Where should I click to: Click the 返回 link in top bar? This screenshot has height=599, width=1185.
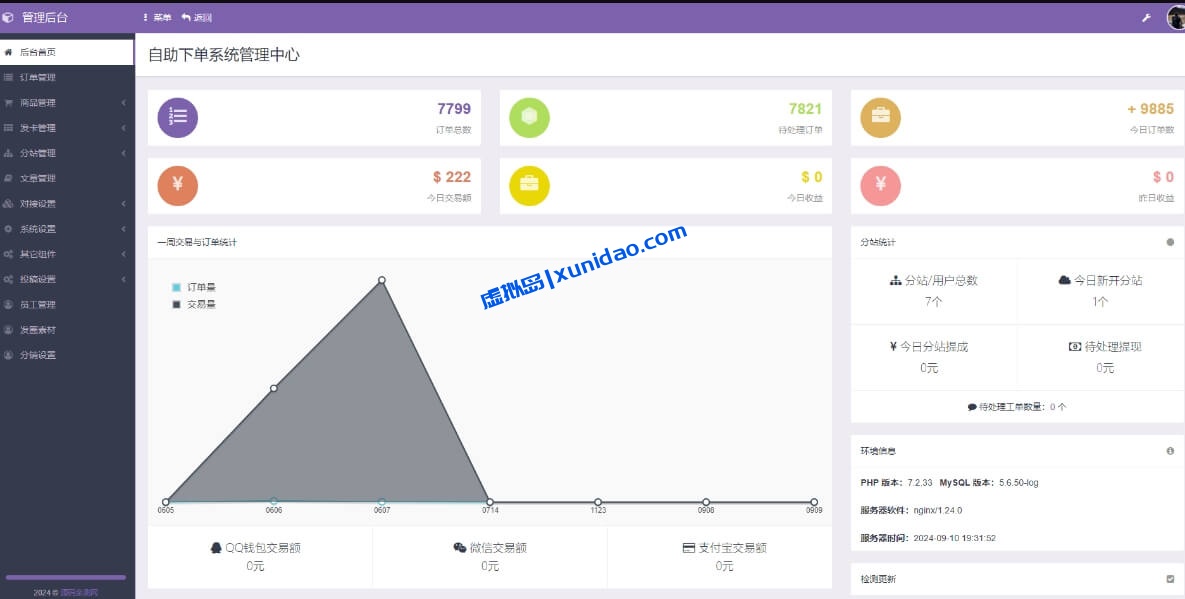tap(197, 18)
